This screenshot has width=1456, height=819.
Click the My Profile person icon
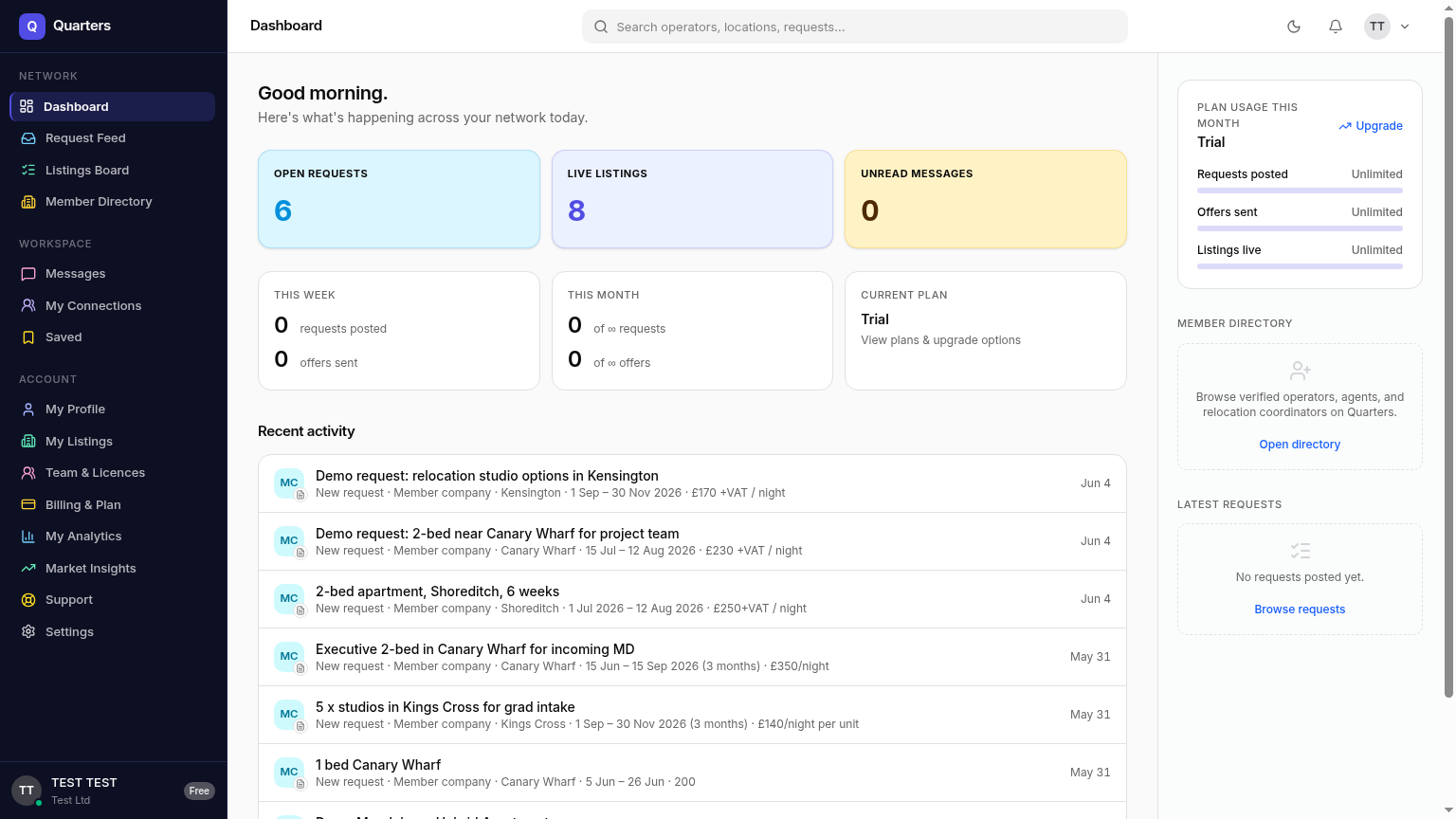coord(28,409)
